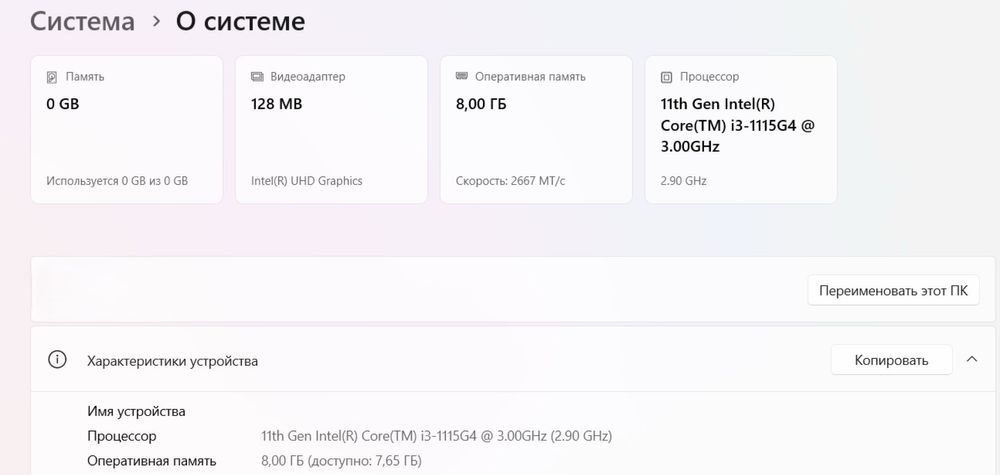Click the Имя устройства row label
The height and width of the screenshot is (475, 1000).
click(136, 411)
